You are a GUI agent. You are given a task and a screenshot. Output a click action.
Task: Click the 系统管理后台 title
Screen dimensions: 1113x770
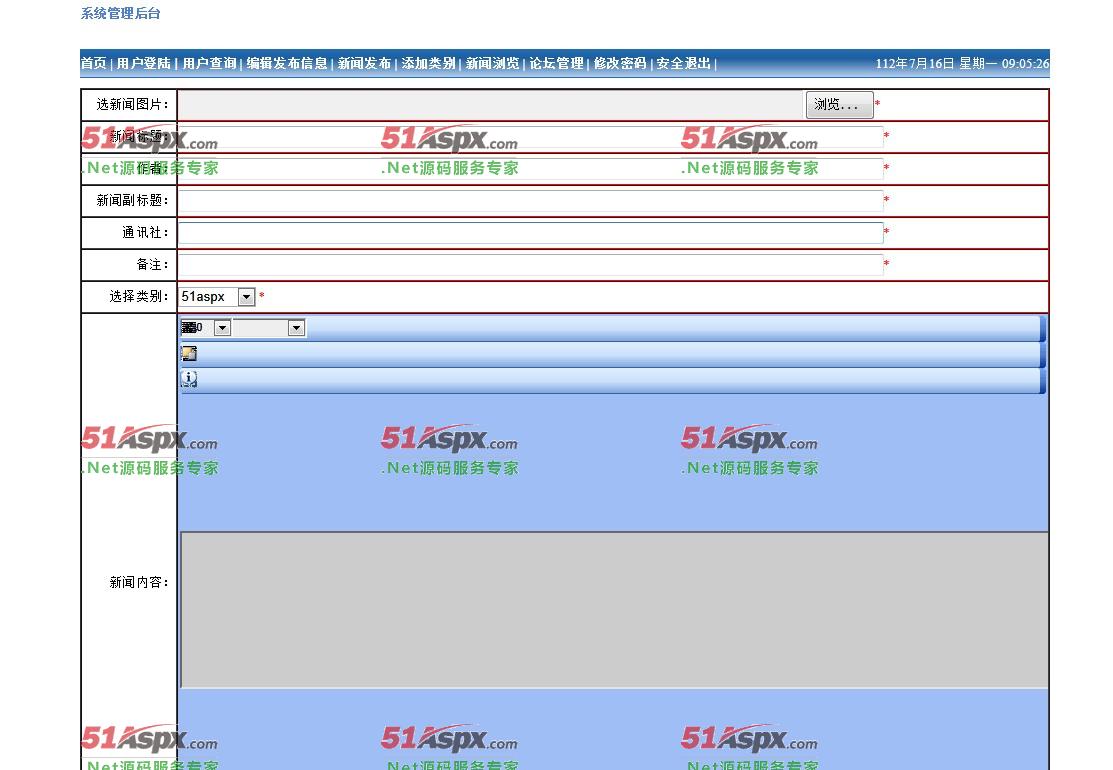(121, 13)
